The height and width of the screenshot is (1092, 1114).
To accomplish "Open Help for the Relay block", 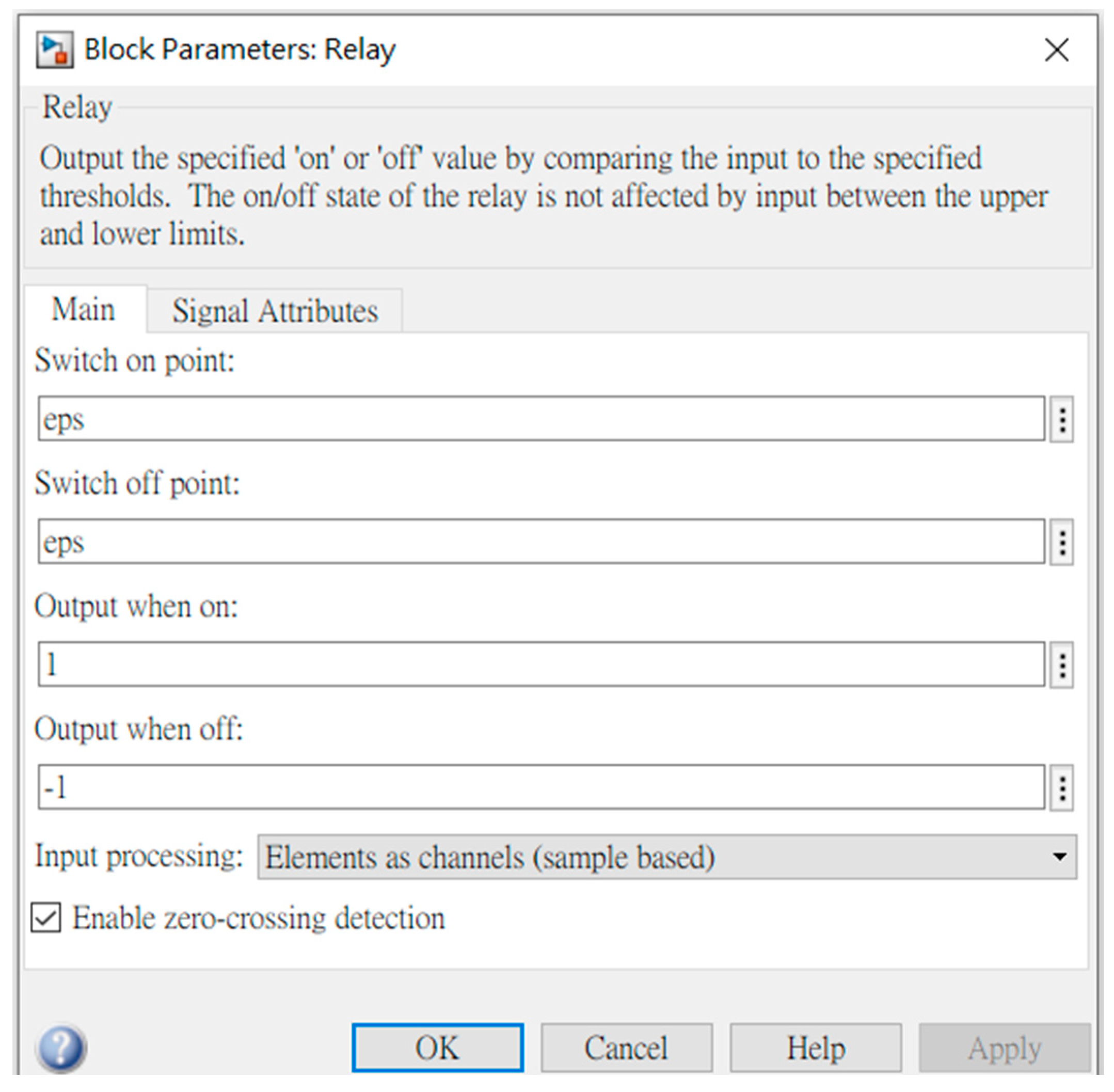I will tap(815, 1048).
